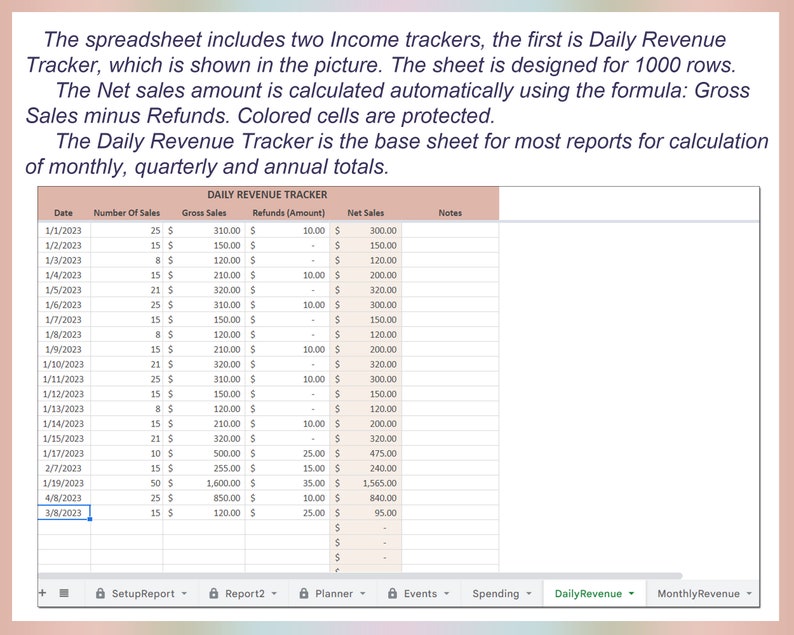
Task: Click the lock icon on Events tab
Action: click(x=392, y=593)
